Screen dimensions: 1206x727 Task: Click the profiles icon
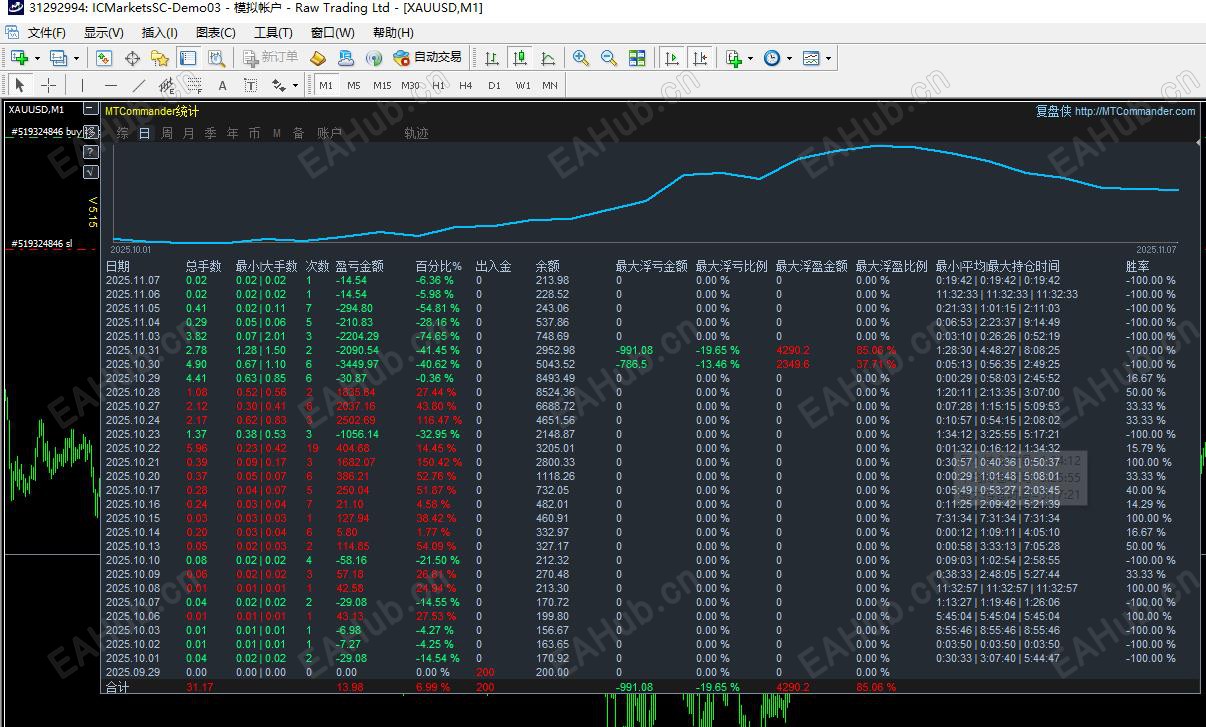coord(58,58)
